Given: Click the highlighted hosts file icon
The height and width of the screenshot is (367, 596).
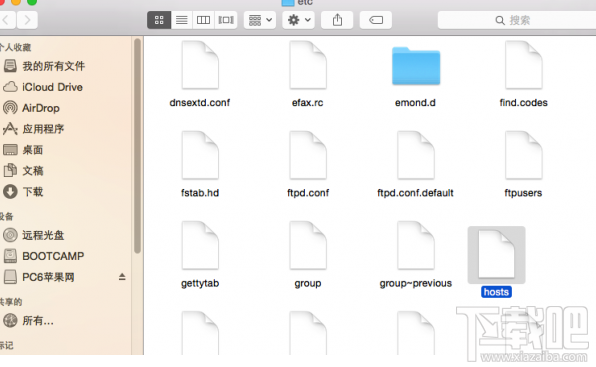Looking at the screenshot, I should pos(496,255).
